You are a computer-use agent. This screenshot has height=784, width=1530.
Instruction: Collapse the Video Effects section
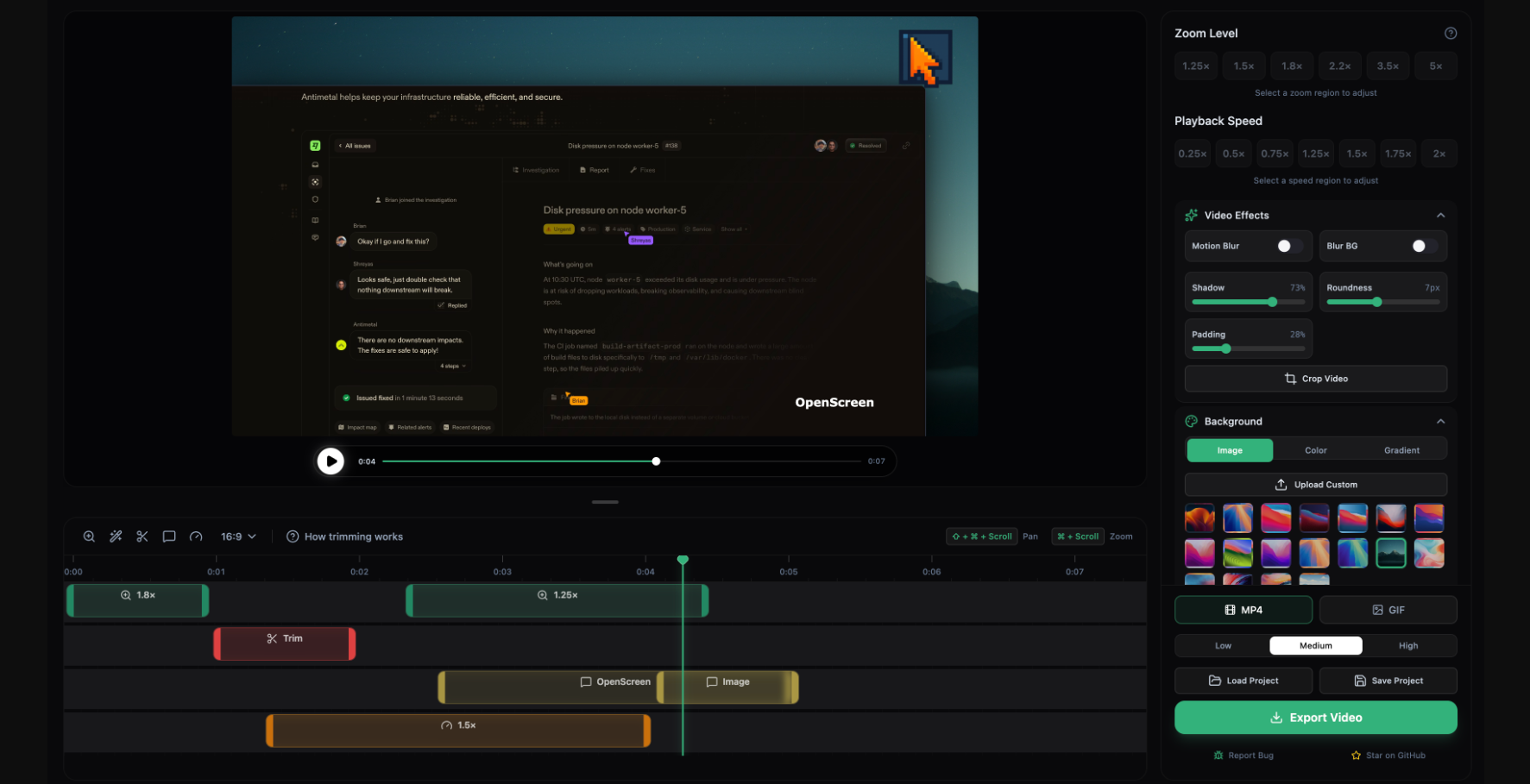1440,216
